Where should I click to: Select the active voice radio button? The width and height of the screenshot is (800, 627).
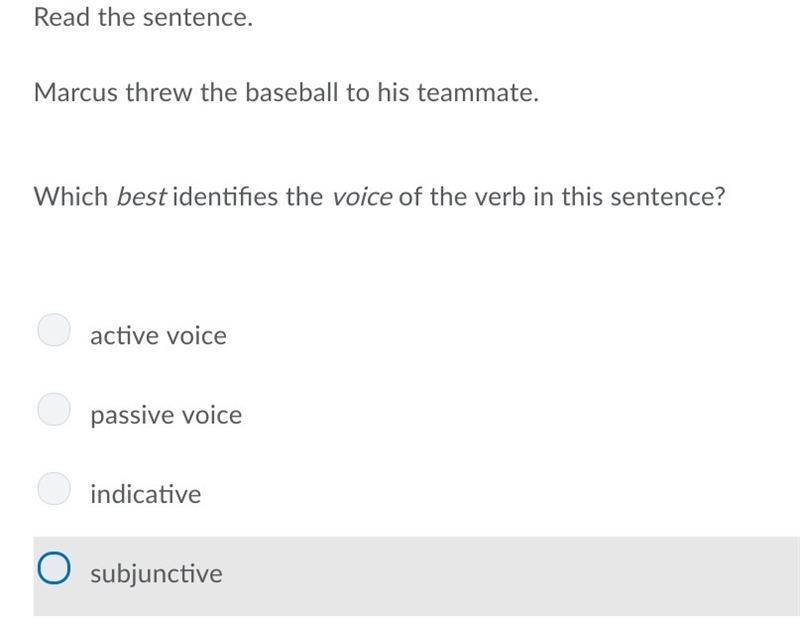[x=54, y=330]
